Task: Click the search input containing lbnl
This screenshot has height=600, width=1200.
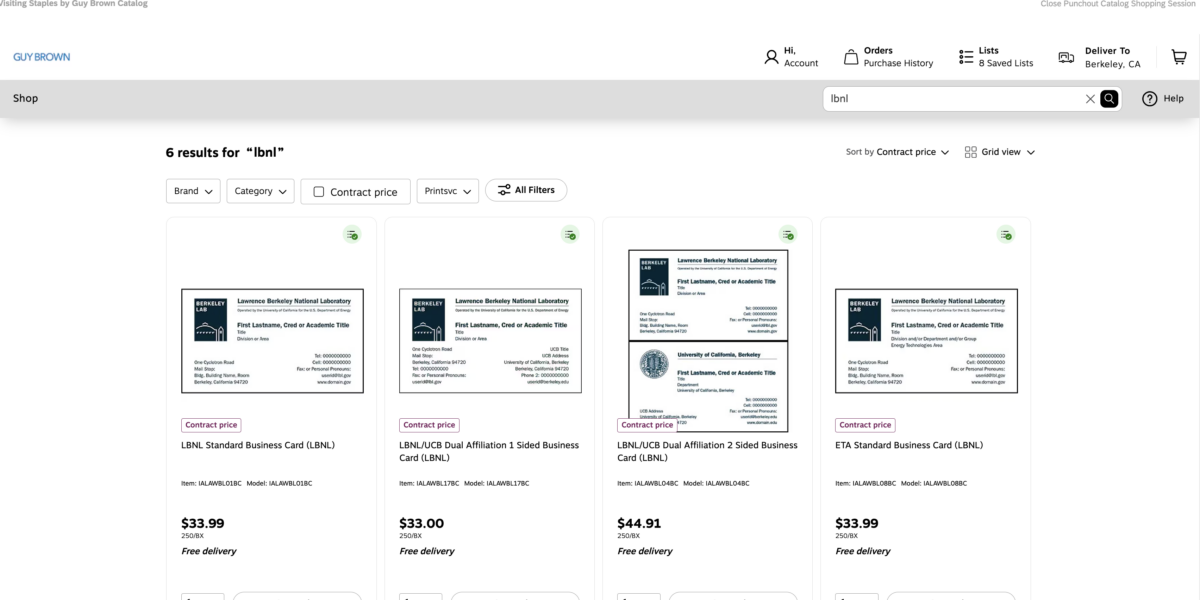Action: 955,99
